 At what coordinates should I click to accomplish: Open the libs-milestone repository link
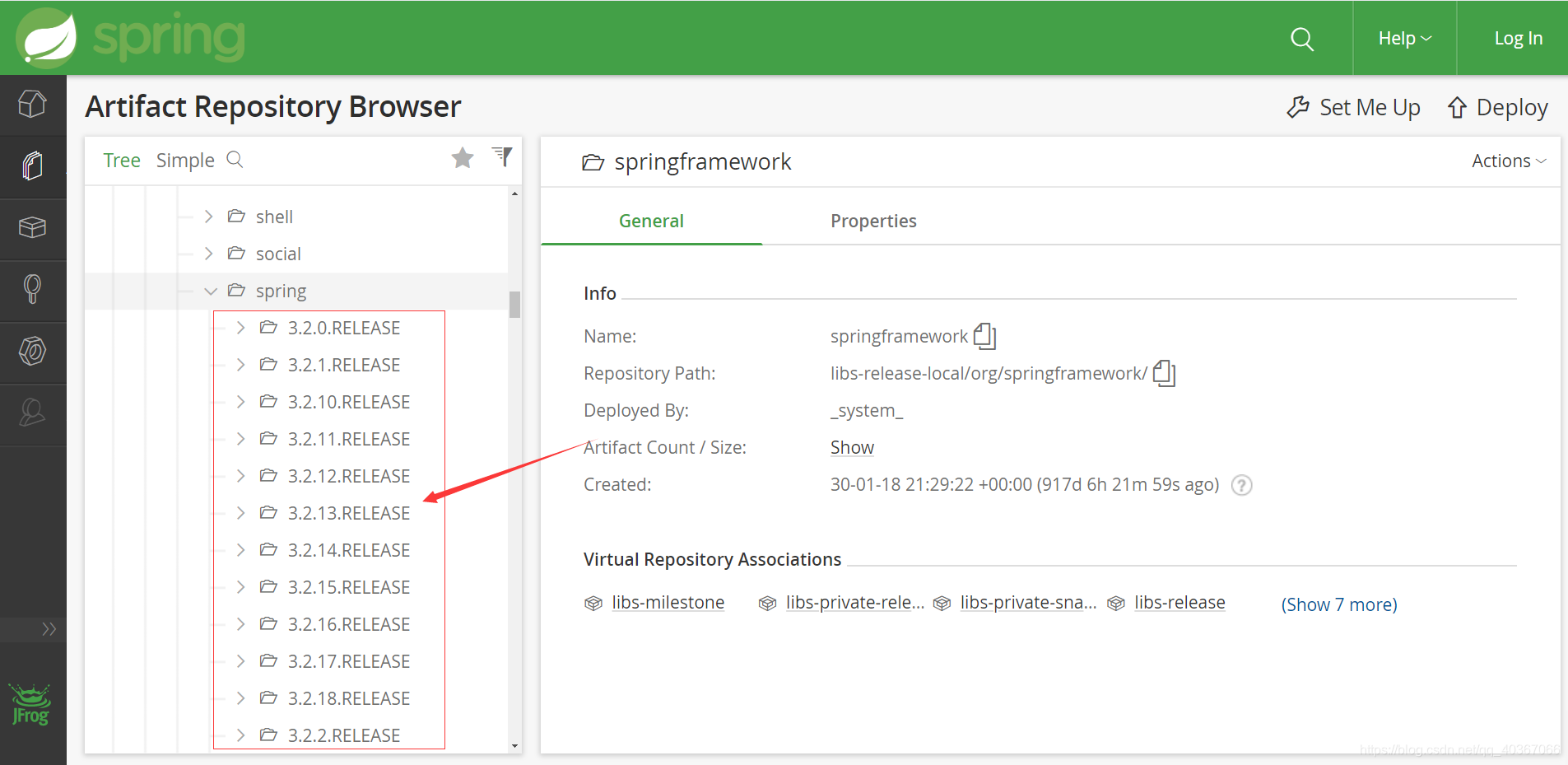[x=668, y=602]
